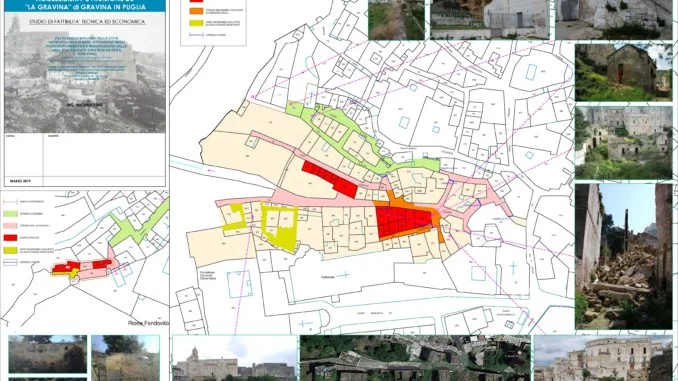
Task: Open the cave dwellings photo on the right
Action: pyautogui.click(x=624, y=143)
